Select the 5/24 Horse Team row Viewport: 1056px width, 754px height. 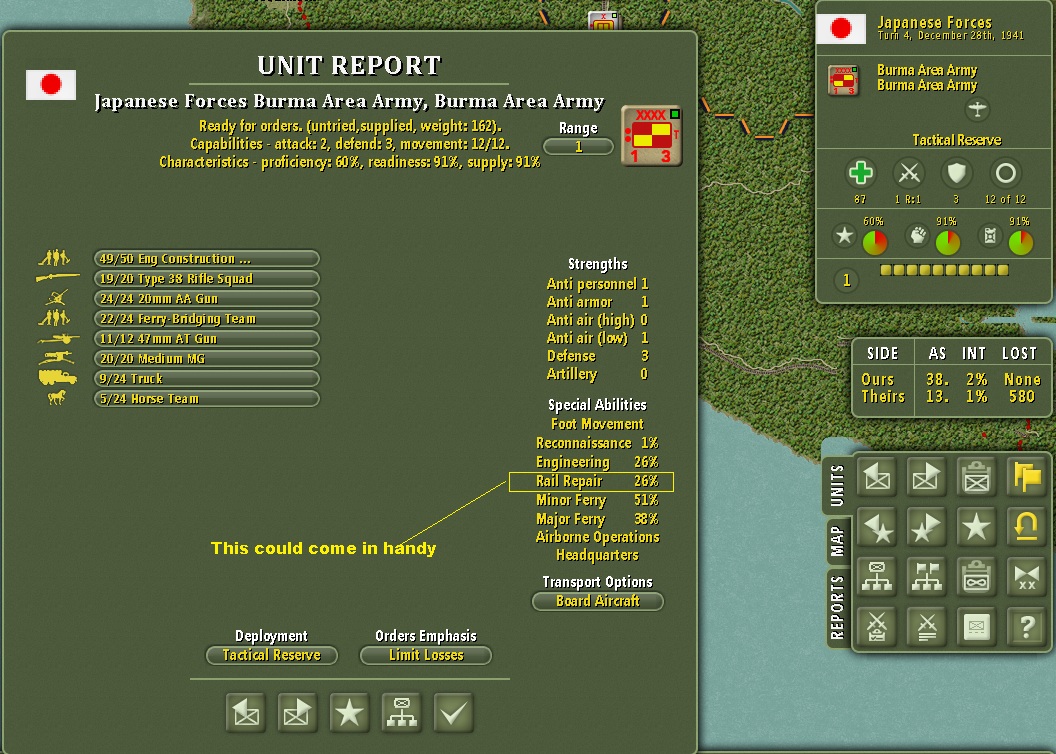click(206, 399)
